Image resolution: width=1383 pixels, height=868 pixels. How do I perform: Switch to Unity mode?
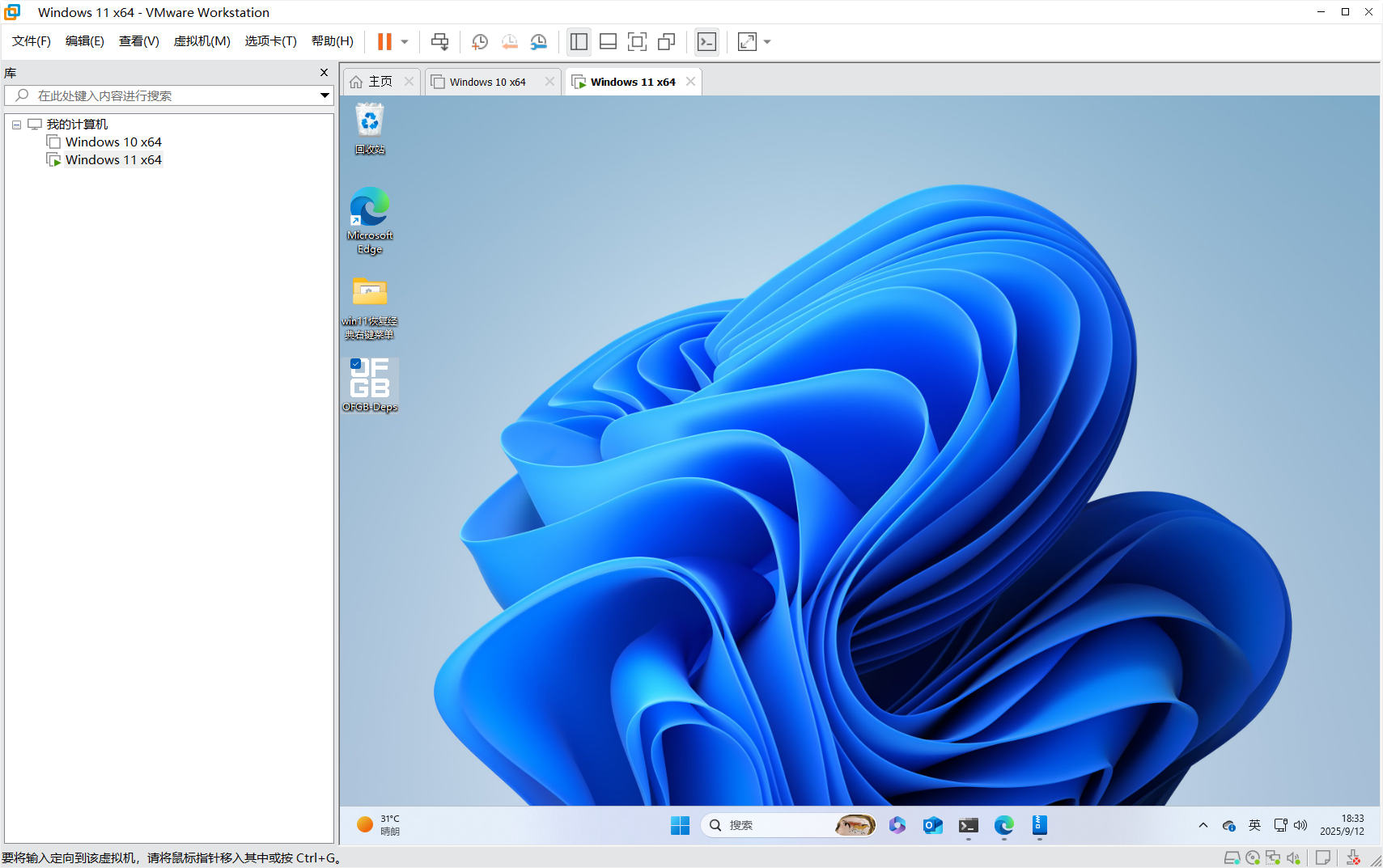[x=666, y=41]
